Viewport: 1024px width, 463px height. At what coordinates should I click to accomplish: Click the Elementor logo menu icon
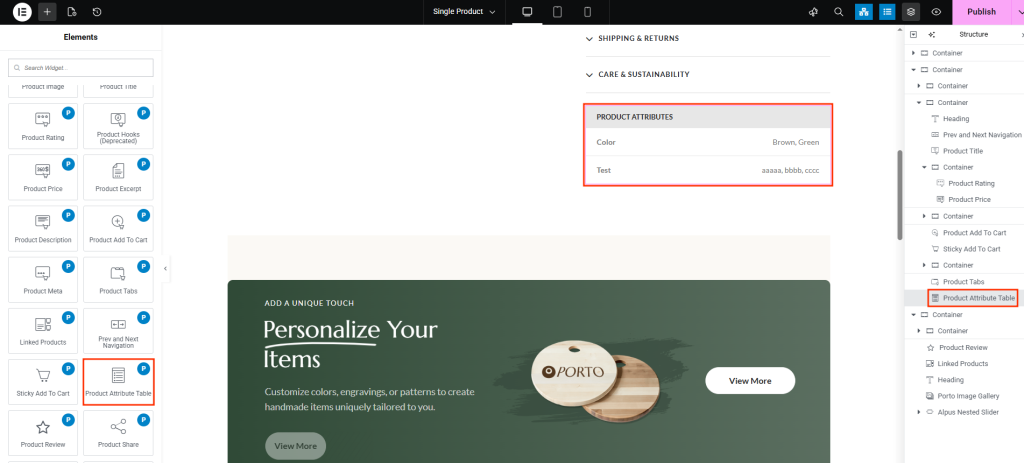(22, 12)
